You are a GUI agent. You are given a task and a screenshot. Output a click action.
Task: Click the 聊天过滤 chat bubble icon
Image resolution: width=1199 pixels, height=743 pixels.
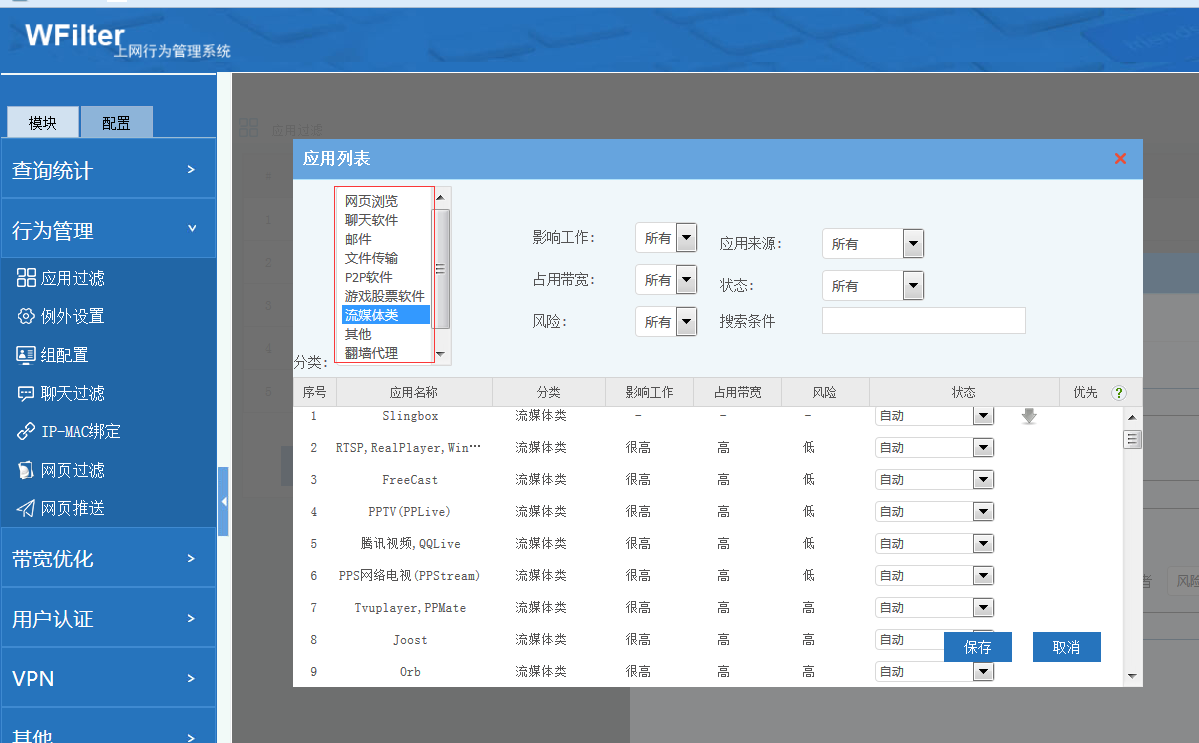(26, 393)
